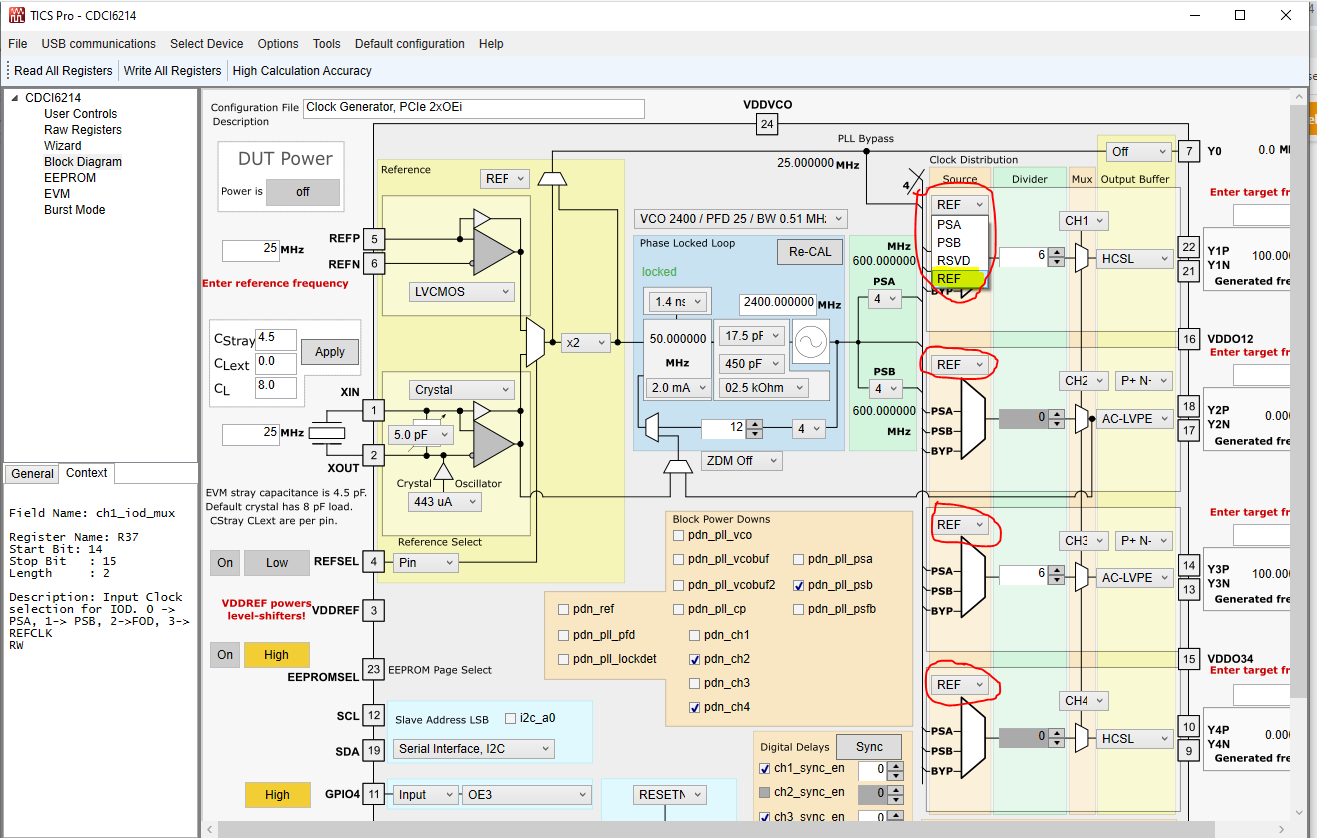Screen dimensions: 1317x838
Task: Select Burst Mode in the tree
Action: [74, 210]
